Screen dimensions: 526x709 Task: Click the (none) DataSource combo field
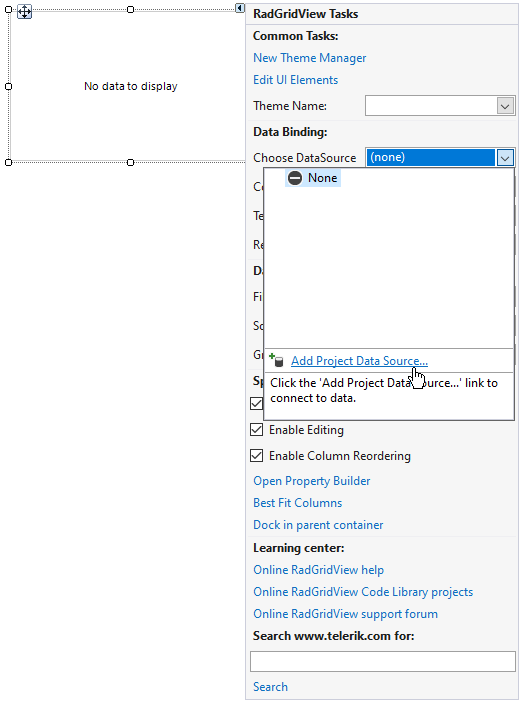coord(431,158)
